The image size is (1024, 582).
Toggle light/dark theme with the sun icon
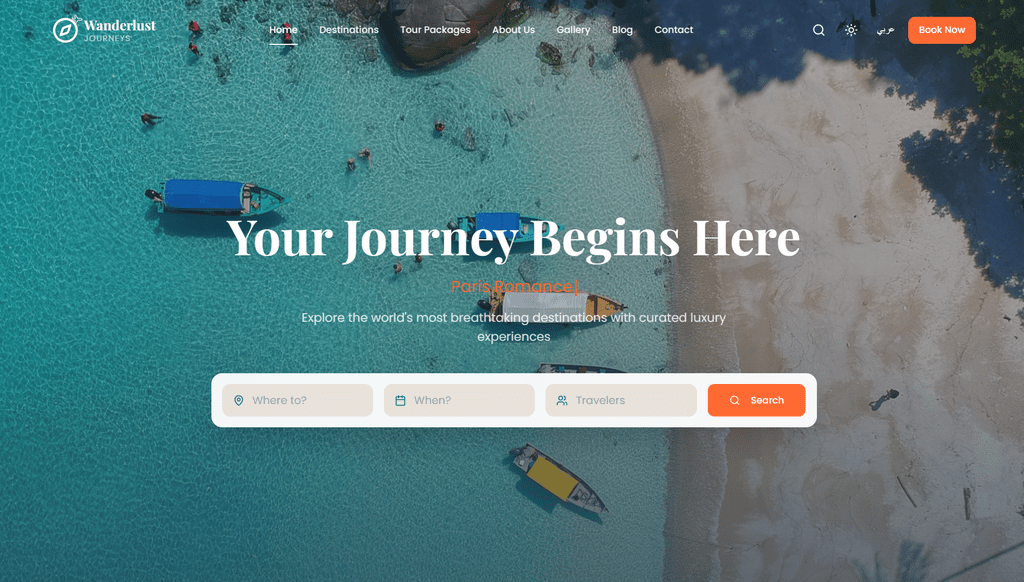click(851, 30)
